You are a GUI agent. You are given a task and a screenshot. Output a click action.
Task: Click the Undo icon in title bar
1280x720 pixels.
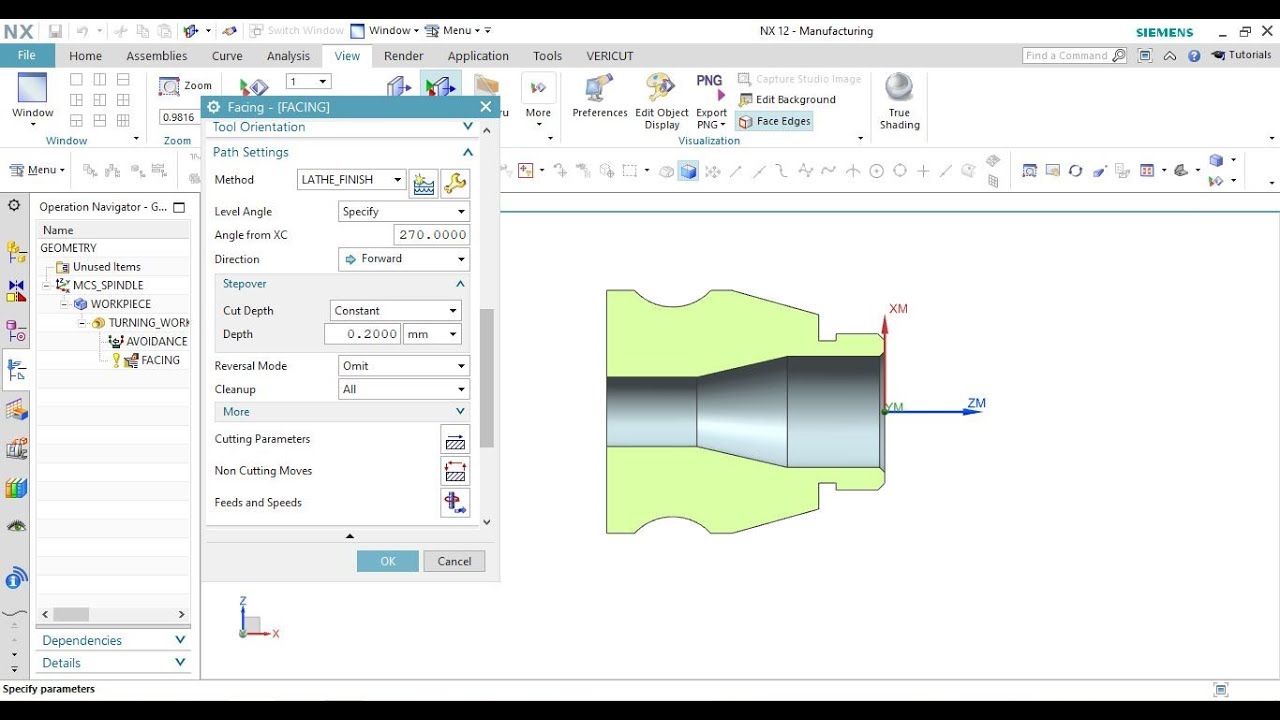coord(83,31)
